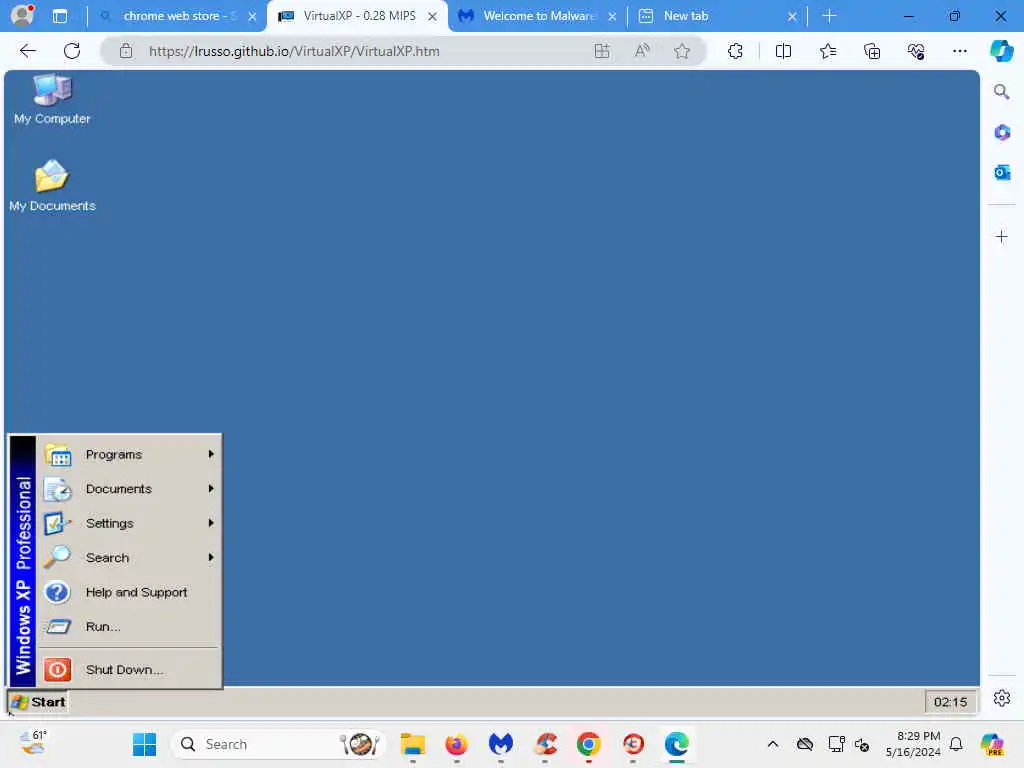
Task: Refresh the current page
Action: (72, 51)
